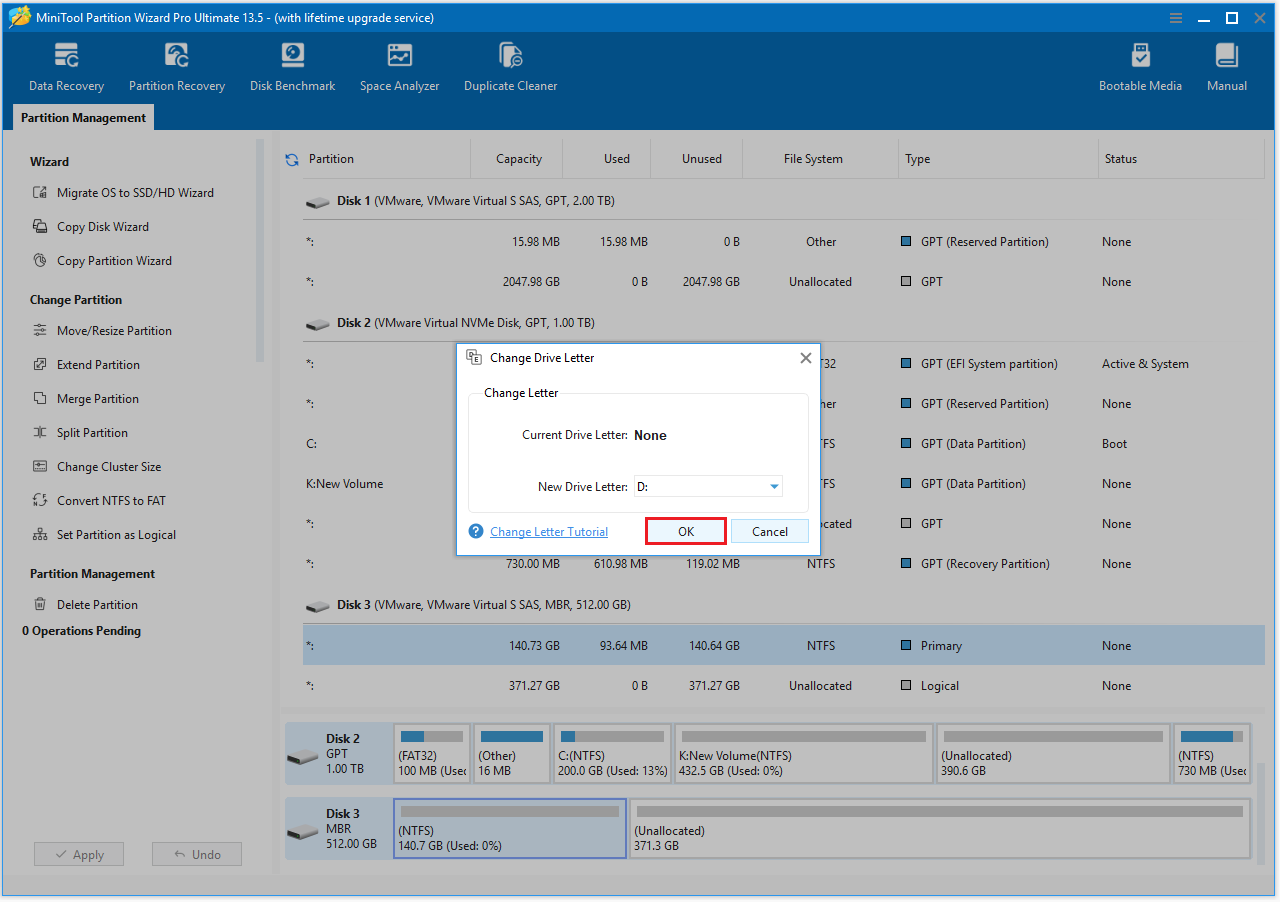This screenshot has height=902, width=1280.
Task: Open the New Drive Letter dropdown
Action: pyautogui.click(x=774, y=486)
